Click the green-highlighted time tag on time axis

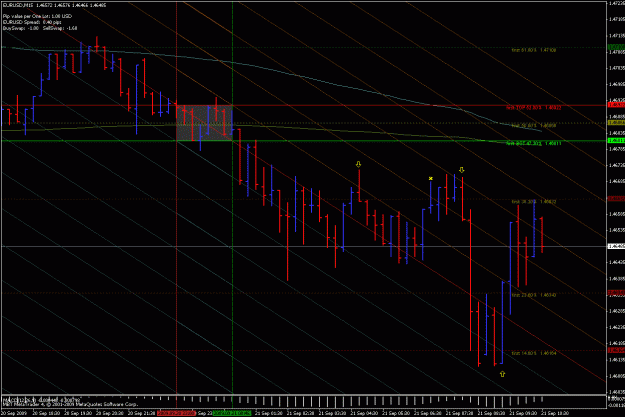[x=232, y=413]
